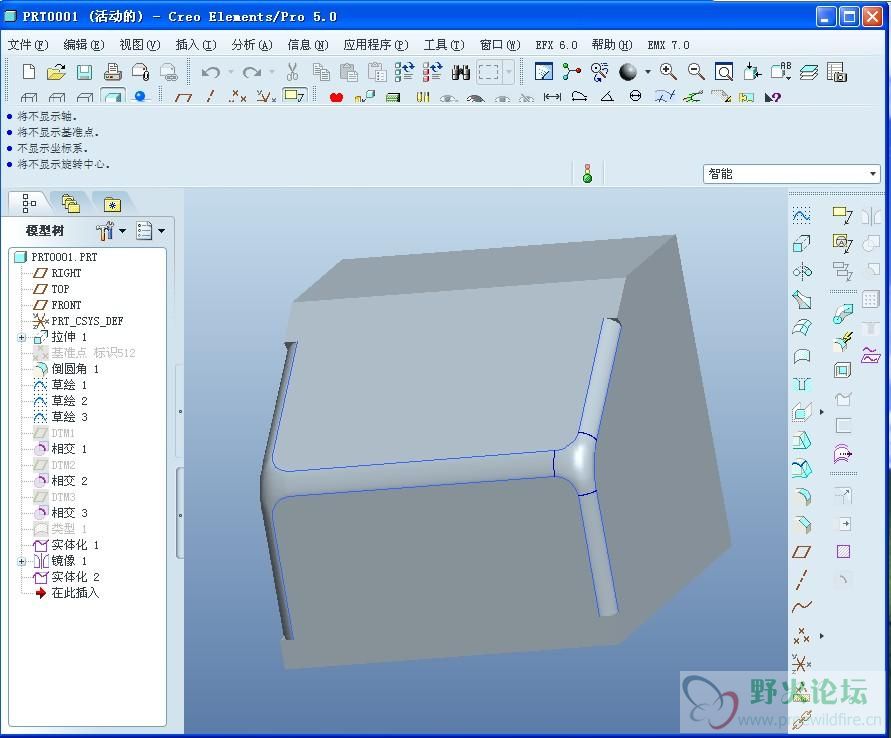Toggle datum axis display
Image resolution: width=891 pixels, height=738 pixels.
tap(211, 97)
